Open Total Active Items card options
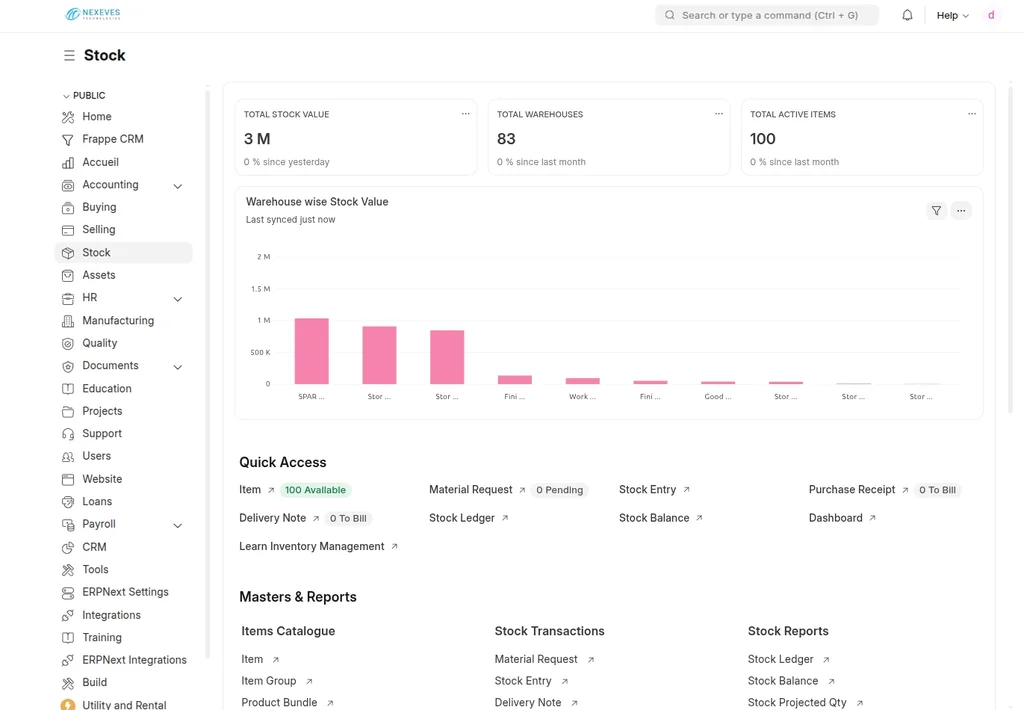This screenshot has height=710, width=1024. click(972, 114)
